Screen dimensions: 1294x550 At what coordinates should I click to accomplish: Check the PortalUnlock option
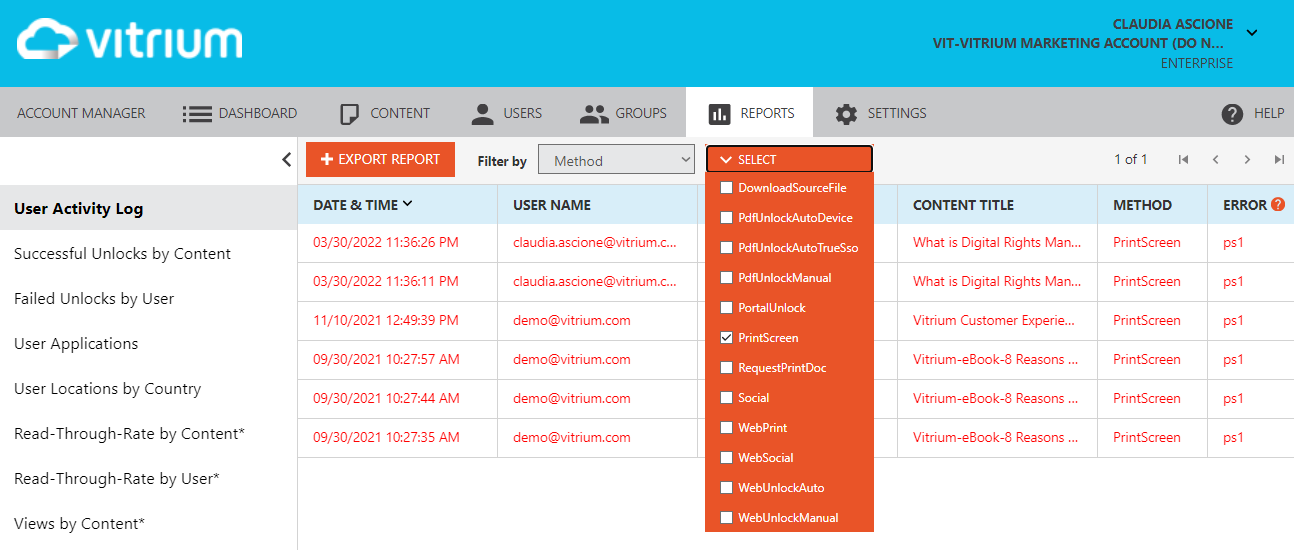coord(727,308)
